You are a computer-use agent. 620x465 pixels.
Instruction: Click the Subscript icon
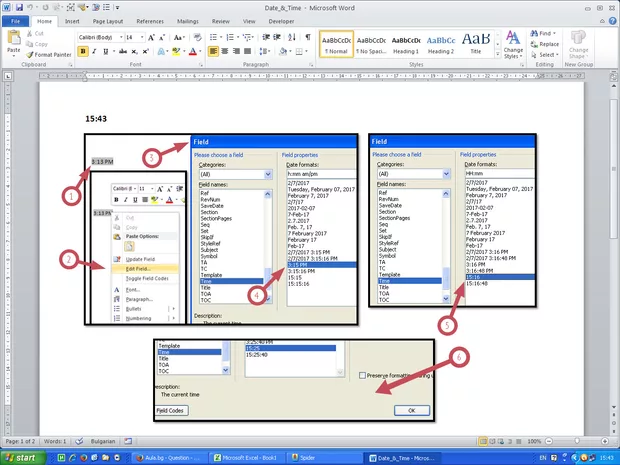134,51
